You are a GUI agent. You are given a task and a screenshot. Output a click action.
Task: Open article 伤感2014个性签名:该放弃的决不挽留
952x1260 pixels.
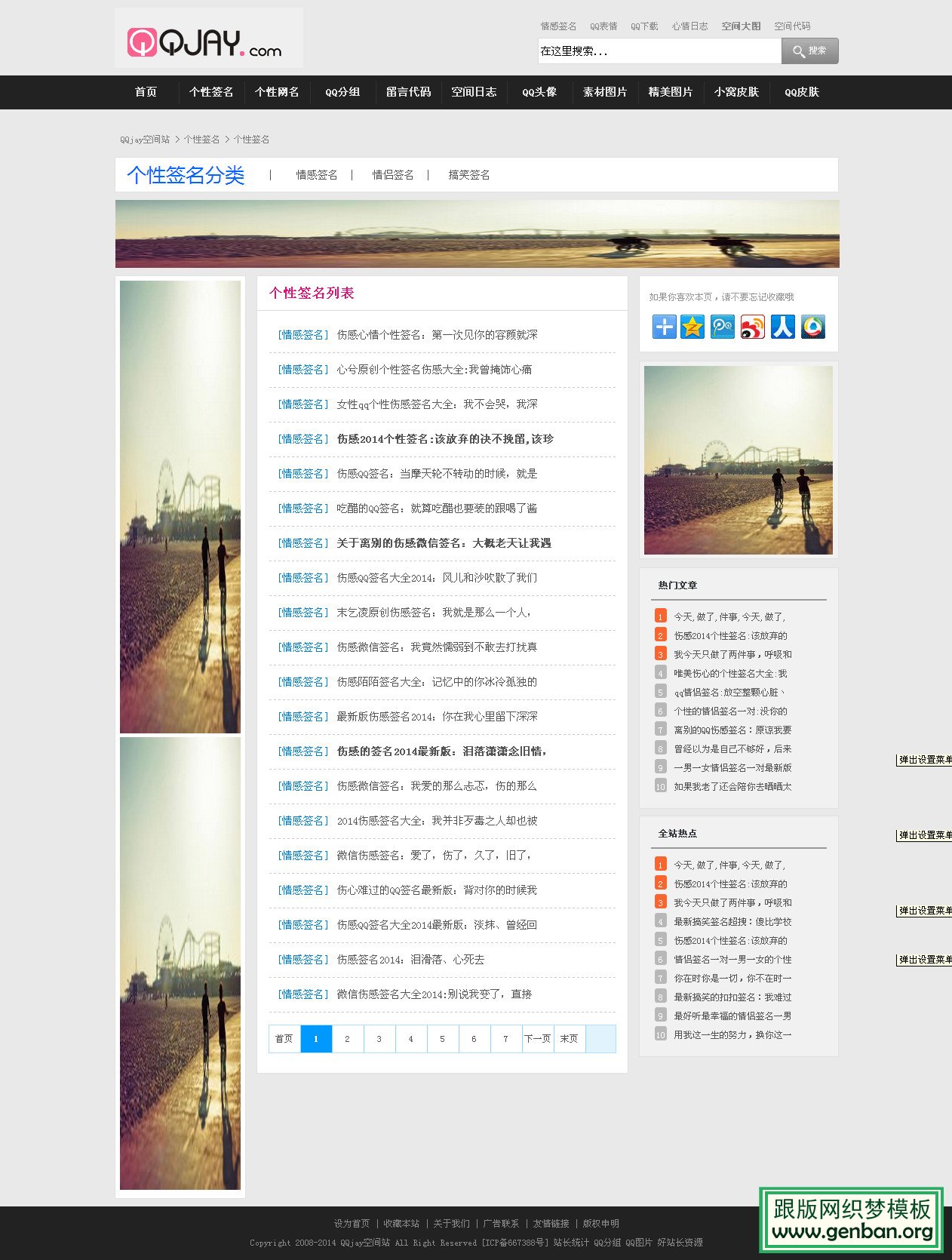(445, 439)
